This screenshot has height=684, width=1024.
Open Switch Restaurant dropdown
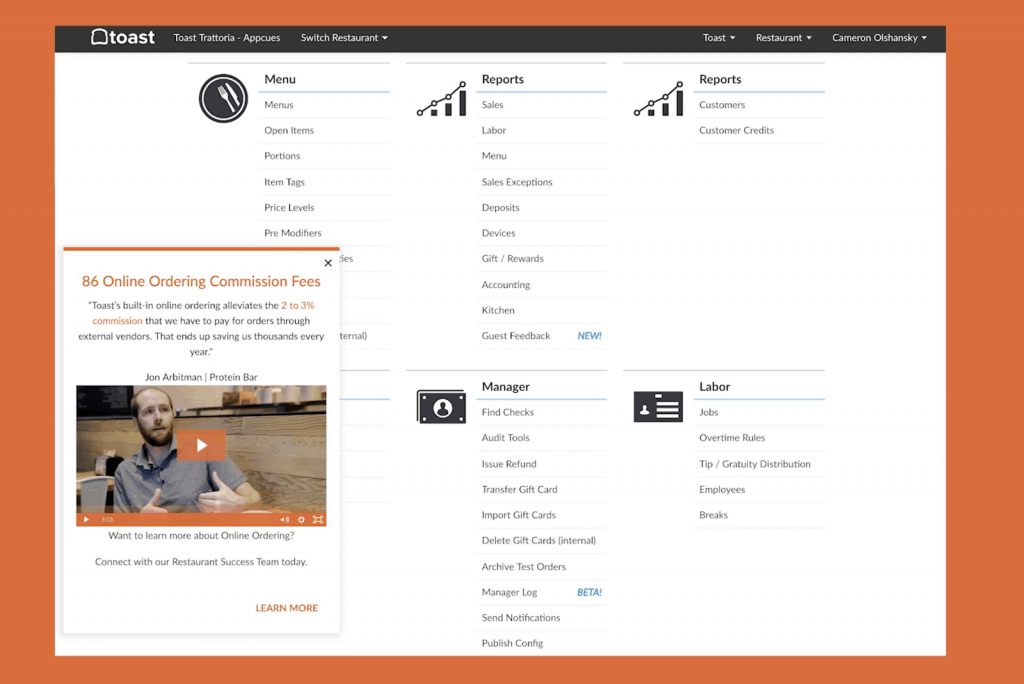tap(344, 38)
